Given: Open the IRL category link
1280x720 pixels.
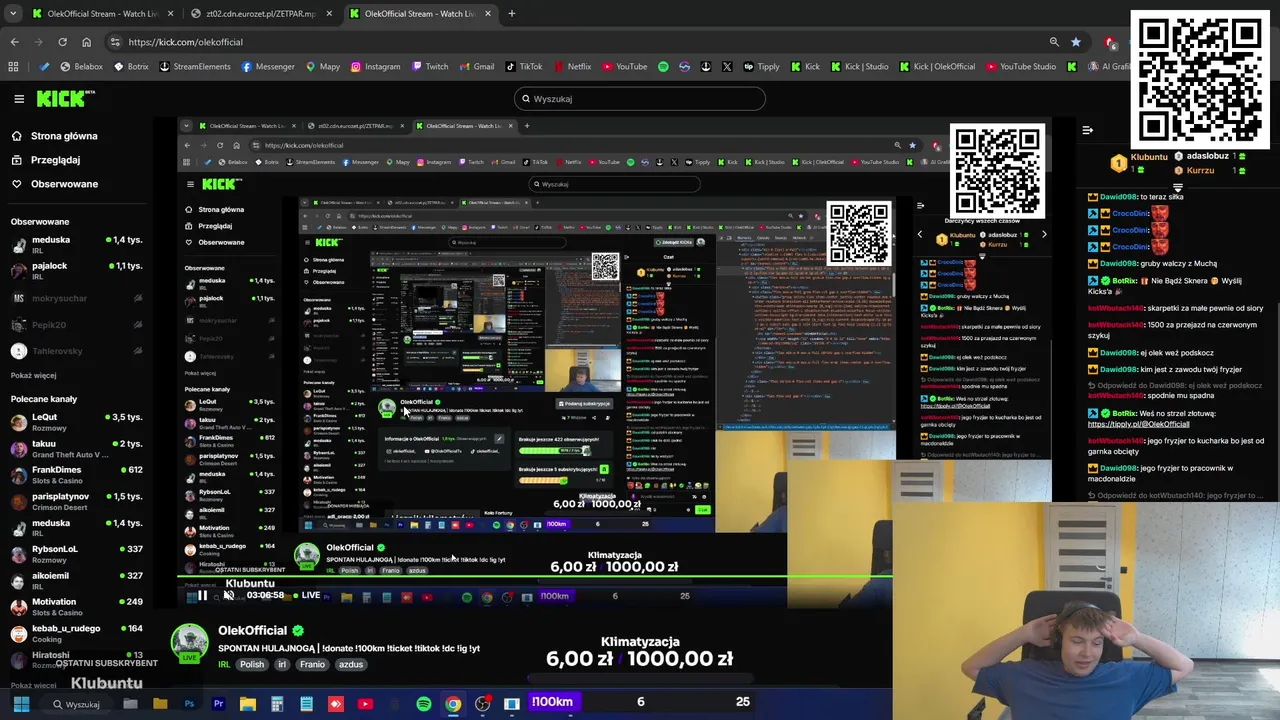Looking at the screenshot, I should click(224, 664).
